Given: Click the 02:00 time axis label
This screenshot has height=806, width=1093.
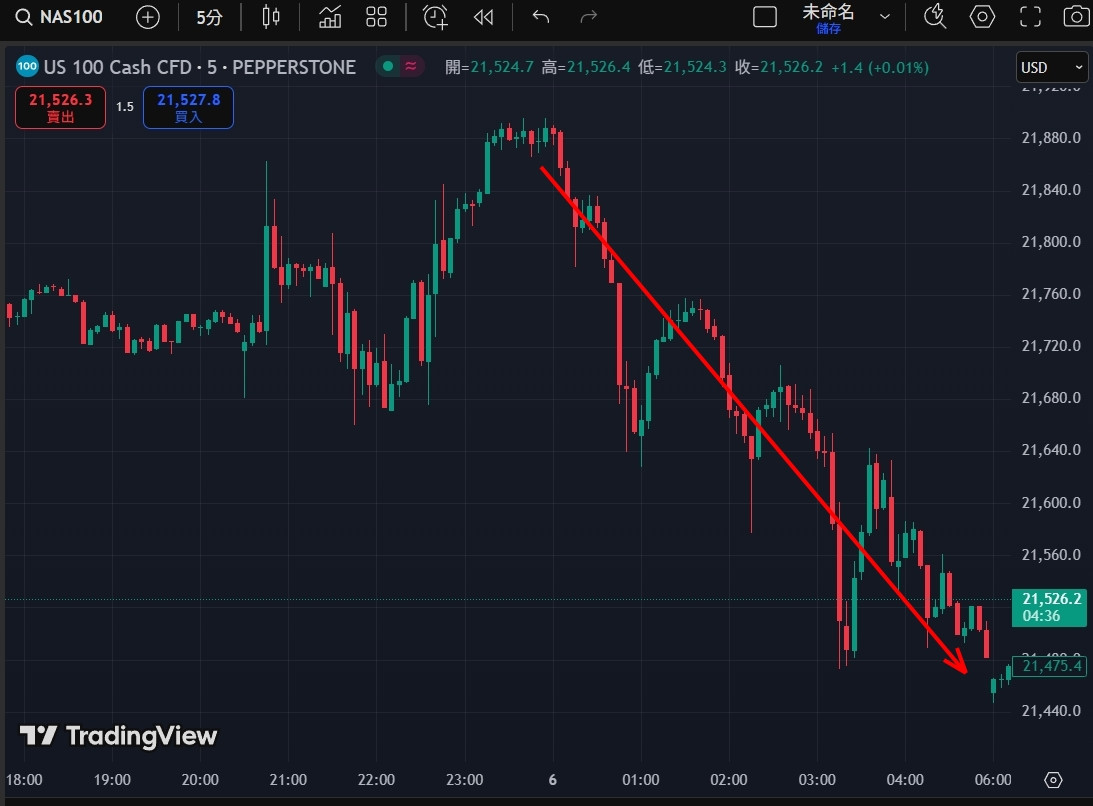Looking at the screenshot, I should click(x=728, y=780).
